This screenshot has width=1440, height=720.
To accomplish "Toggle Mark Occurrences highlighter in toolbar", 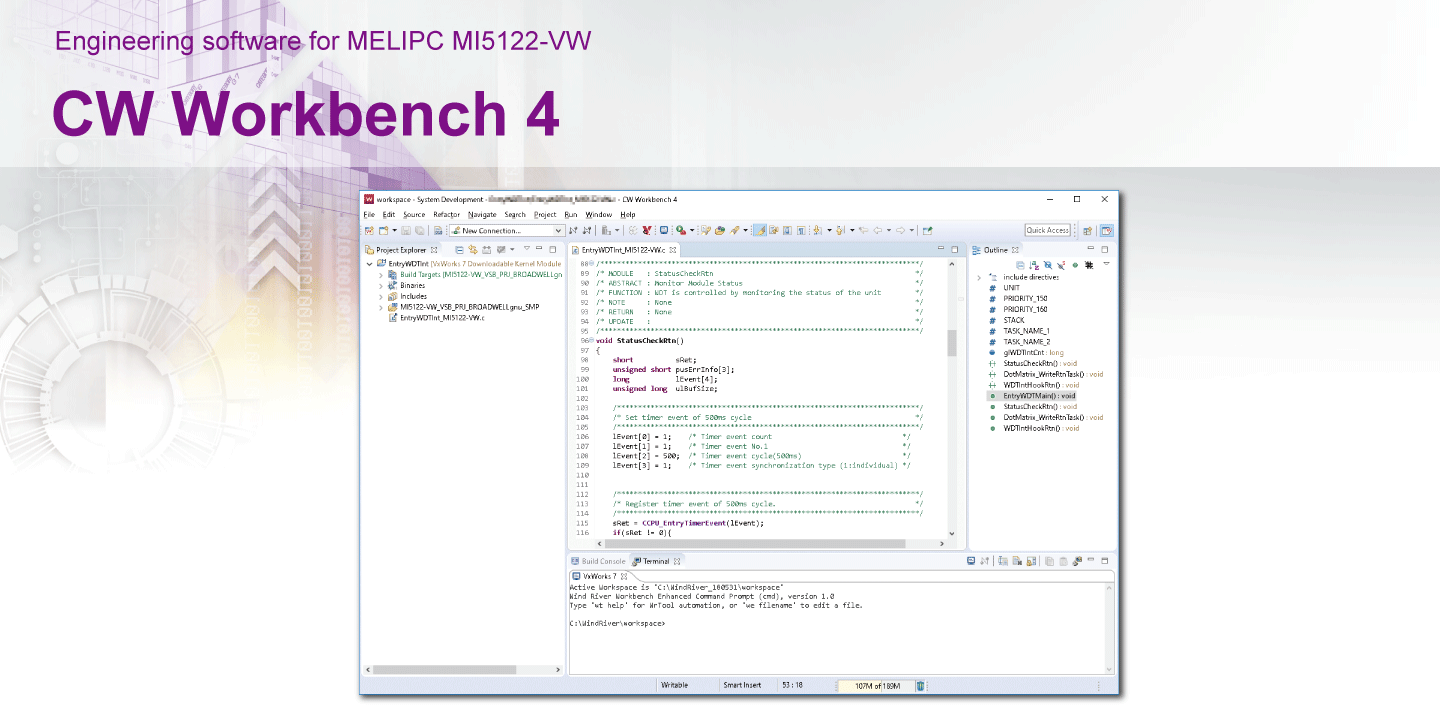I will pos(759,230).
